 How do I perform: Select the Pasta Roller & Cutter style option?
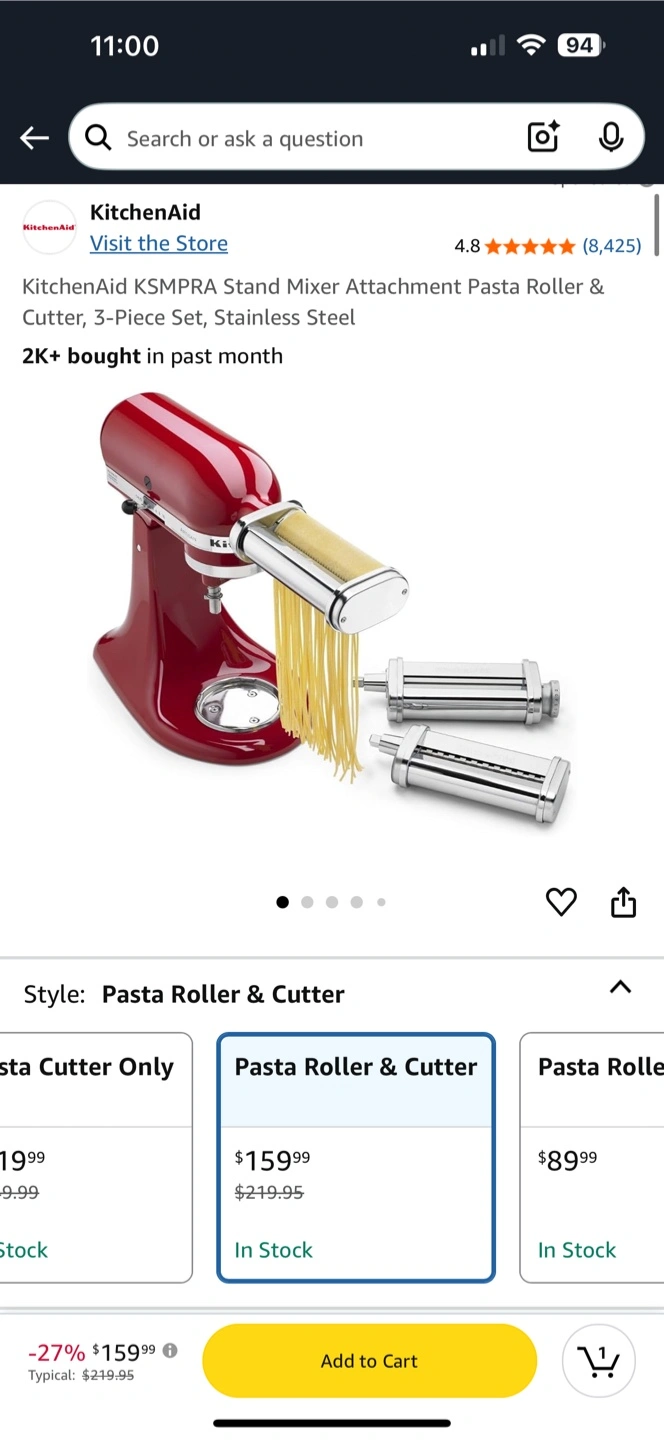pyautogui.click(x=356, y=1157)
